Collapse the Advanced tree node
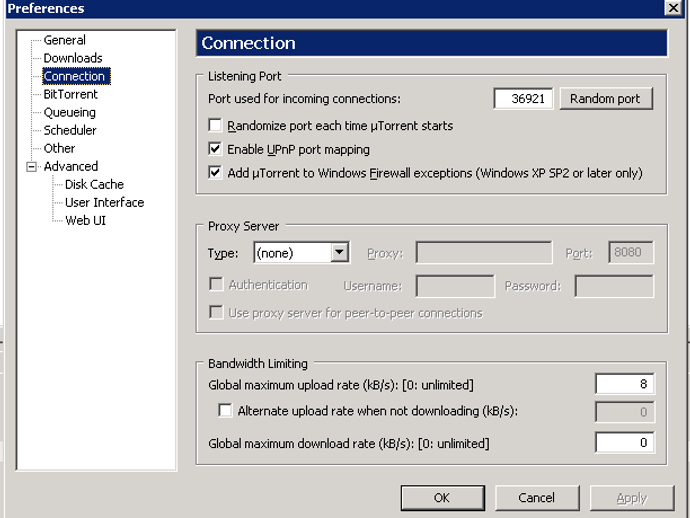Screen dimensions: 690x518 point(31,167)
